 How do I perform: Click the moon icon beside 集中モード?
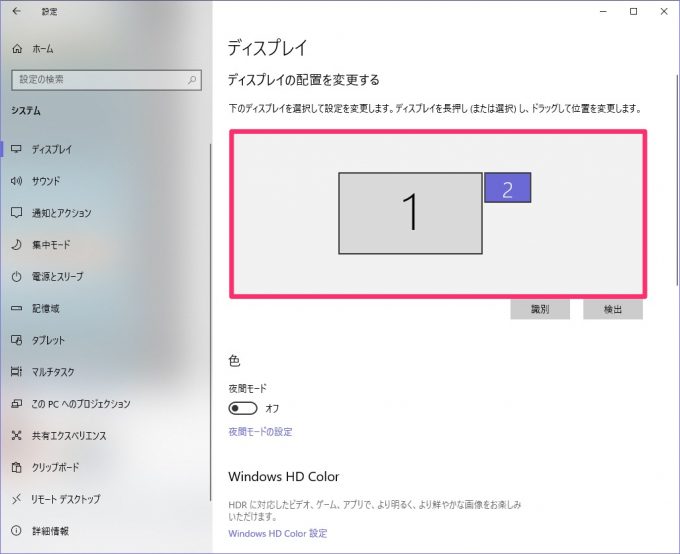click(x=16, y=244)
